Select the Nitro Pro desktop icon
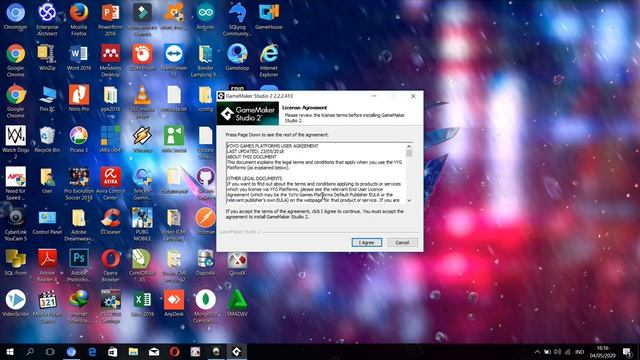The width and height of the screenshot is (640, 360). pos(79,99)
